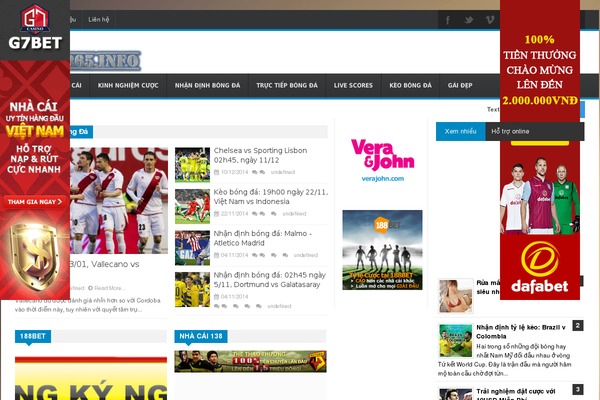
Task: Open Kinh Nghiệm Cược menu item
Action: [x=128, y=85]
